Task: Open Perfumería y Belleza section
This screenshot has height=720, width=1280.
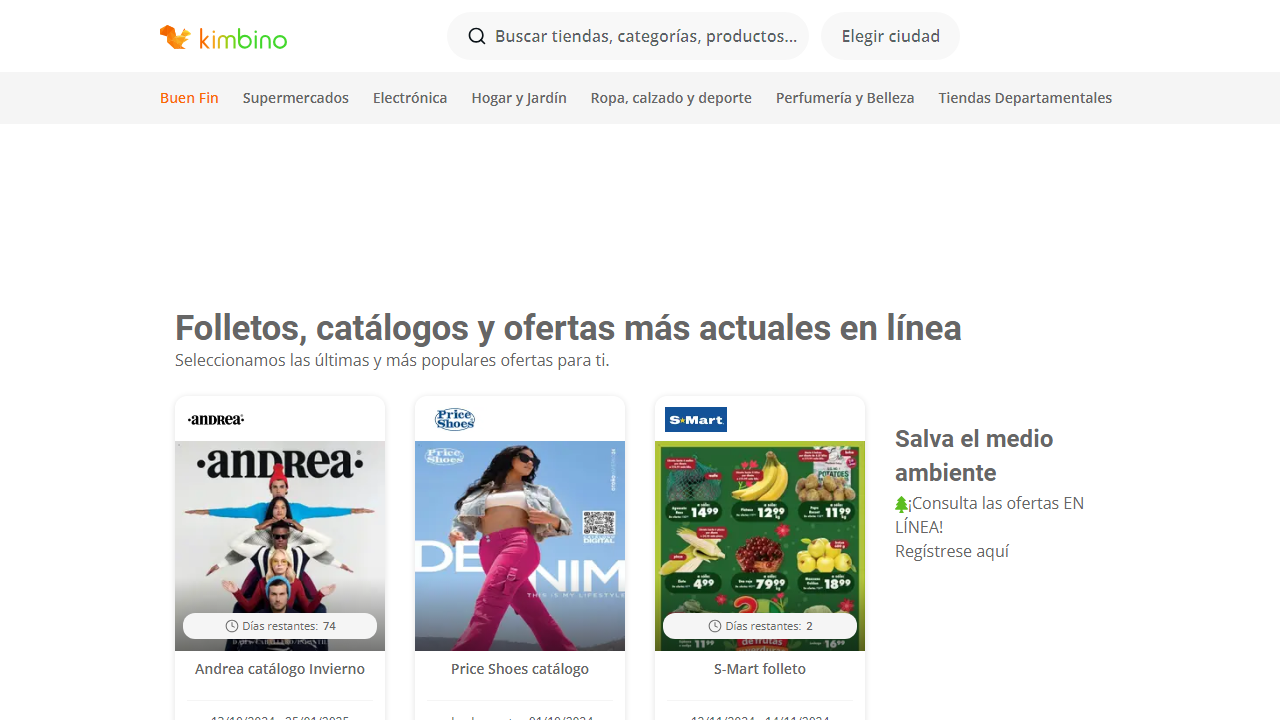Action: 845,97
